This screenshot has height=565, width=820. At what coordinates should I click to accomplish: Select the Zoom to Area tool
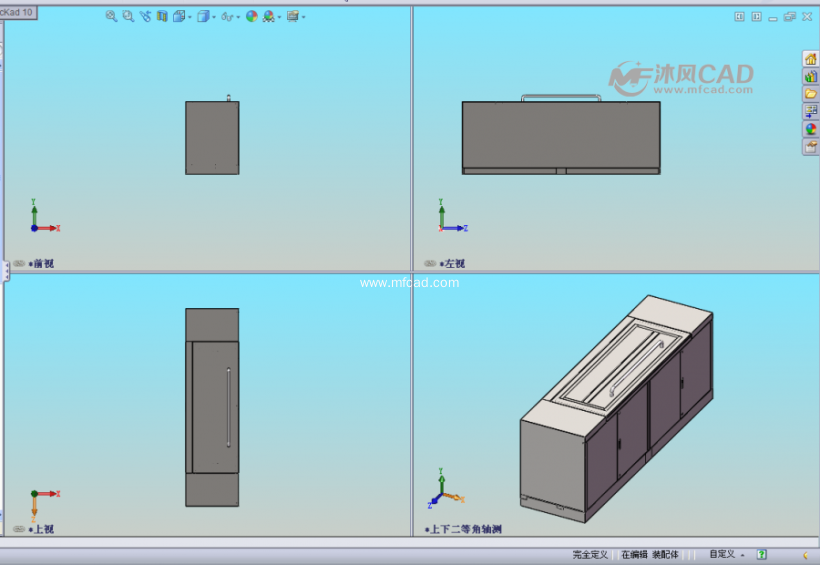(128, 16)
